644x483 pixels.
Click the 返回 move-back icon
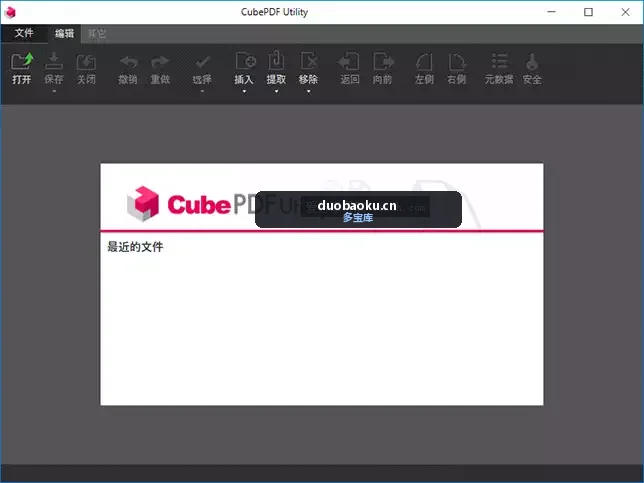point(349,61)
